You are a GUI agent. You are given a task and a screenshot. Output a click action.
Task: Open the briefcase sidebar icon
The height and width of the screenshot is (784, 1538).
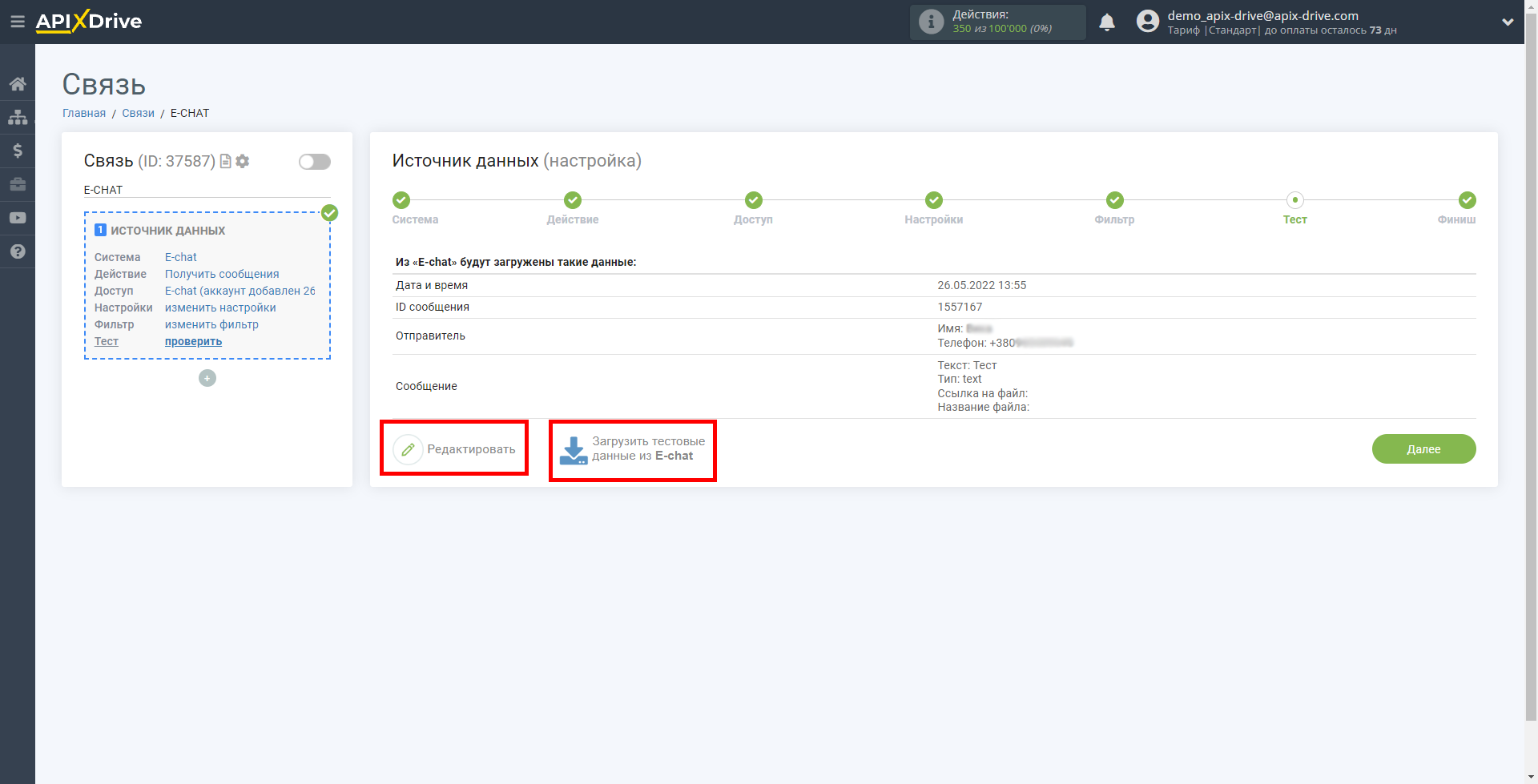(18, 184)
